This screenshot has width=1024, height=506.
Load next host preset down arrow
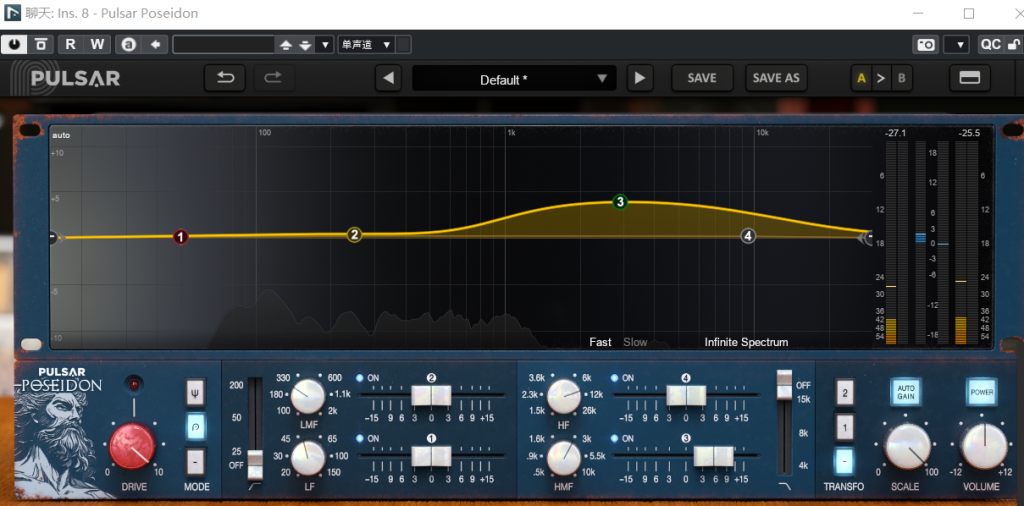tap(305, 45)
